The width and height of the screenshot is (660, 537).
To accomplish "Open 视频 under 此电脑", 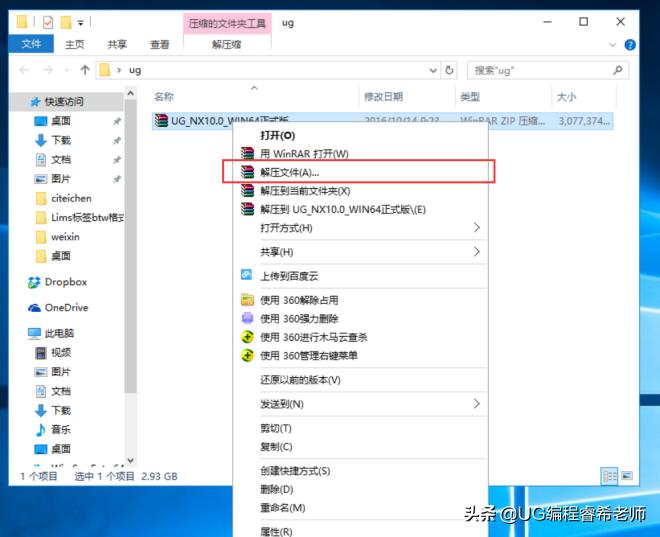I will tap(61, 352).
